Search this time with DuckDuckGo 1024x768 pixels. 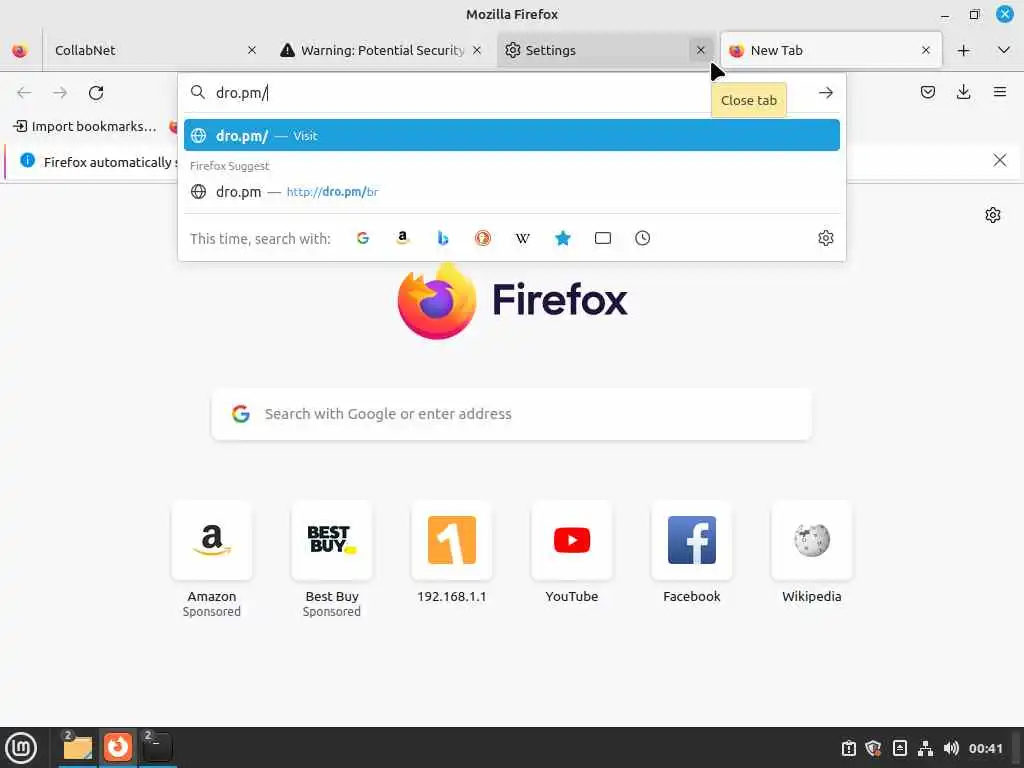pyautogui.click(x=483, y=238)
